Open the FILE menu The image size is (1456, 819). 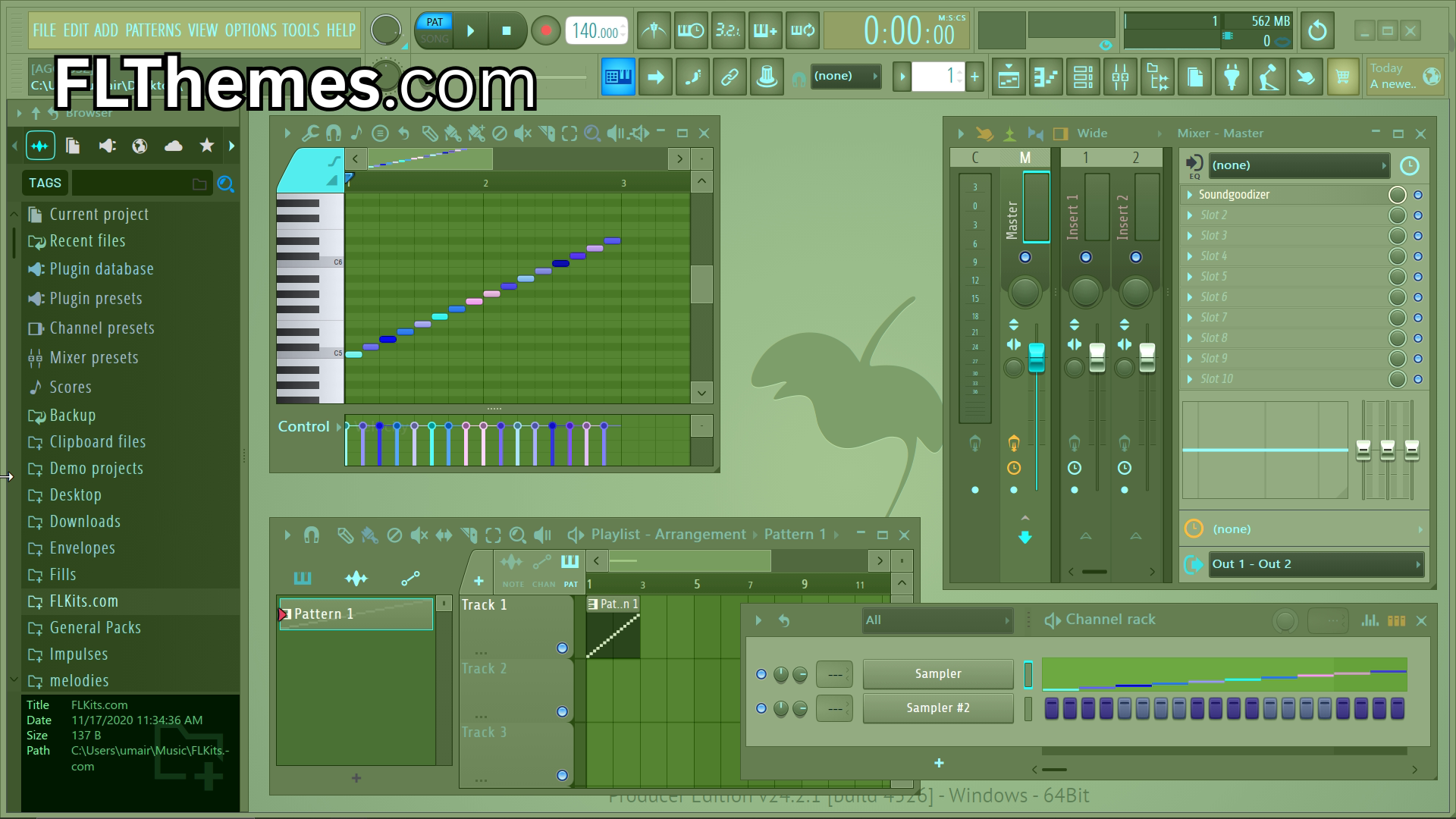(x=44, y=30)
